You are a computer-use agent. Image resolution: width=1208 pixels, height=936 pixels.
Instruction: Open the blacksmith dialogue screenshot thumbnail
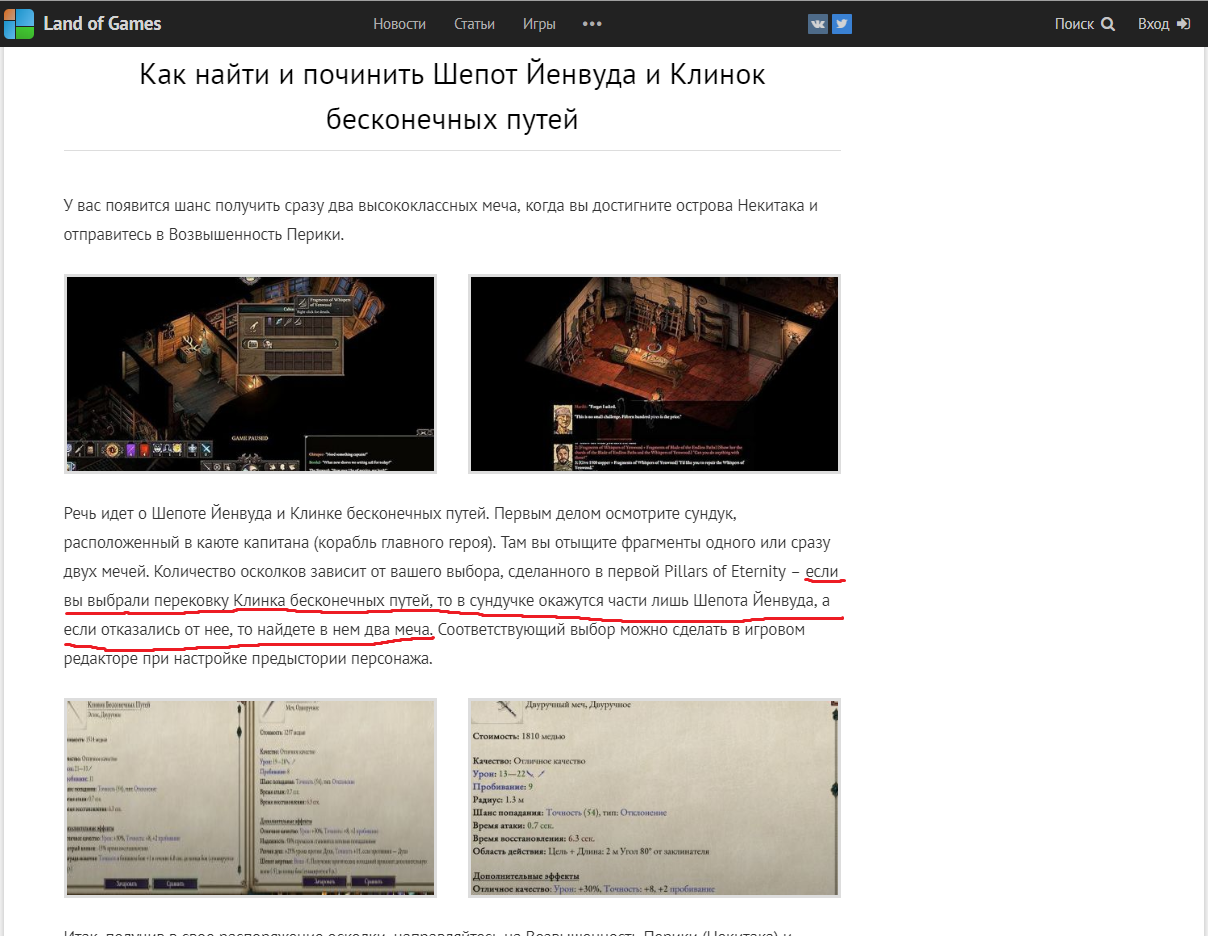pyautogui.click(x=654, y=374)
